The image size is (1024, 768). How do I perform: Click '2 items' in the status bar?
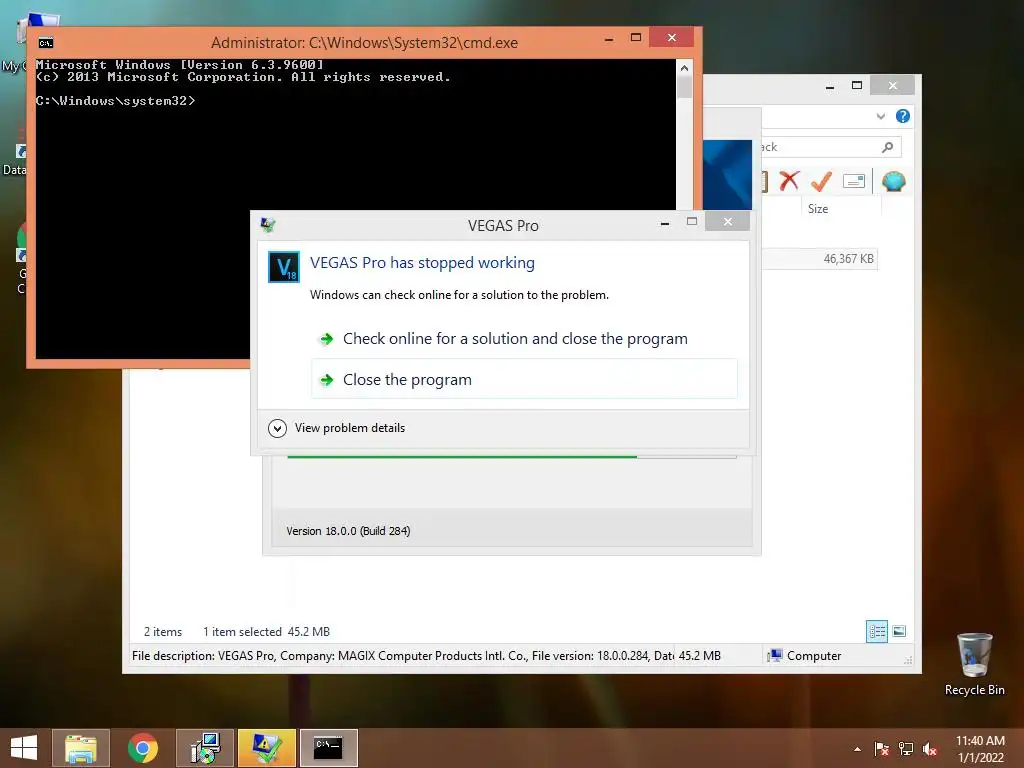coord(163,632)
